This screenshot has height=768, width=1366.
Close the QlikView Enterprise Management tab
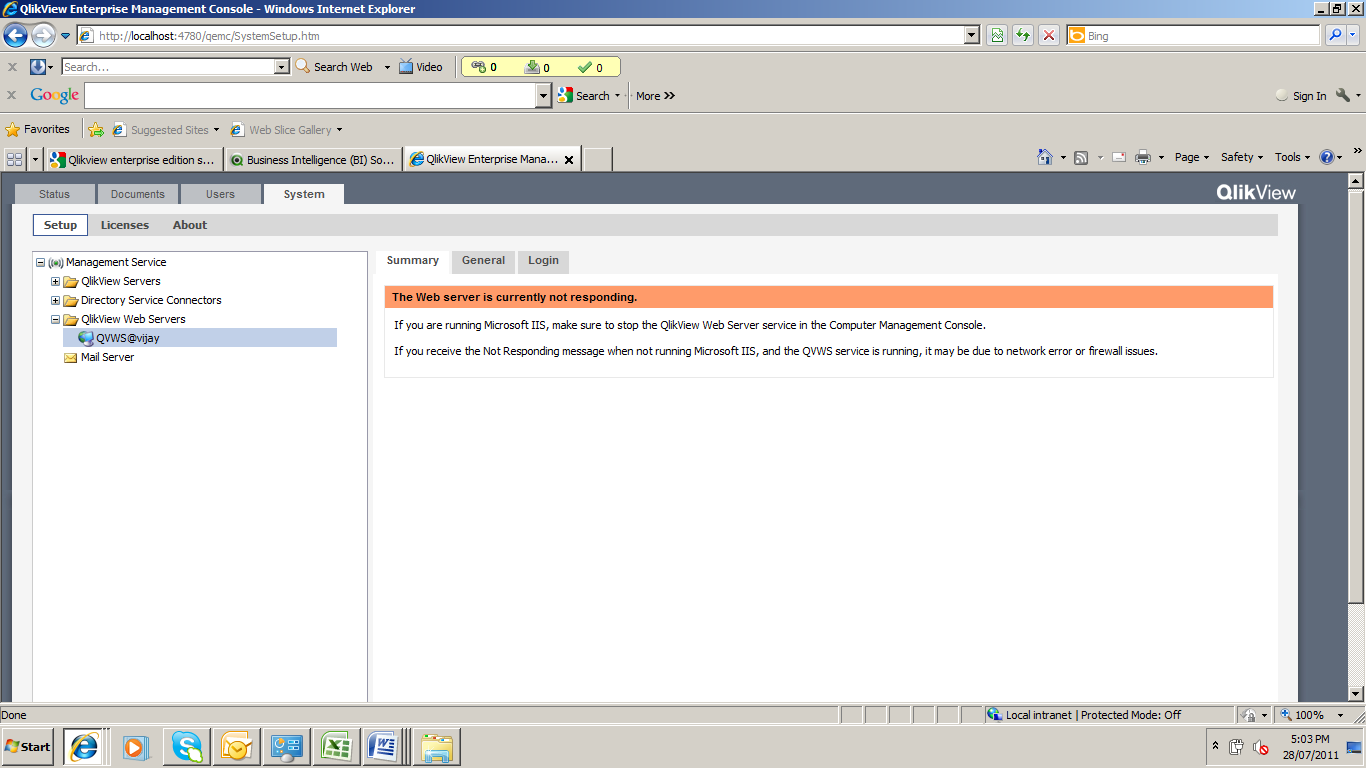[x=569, y=160]
